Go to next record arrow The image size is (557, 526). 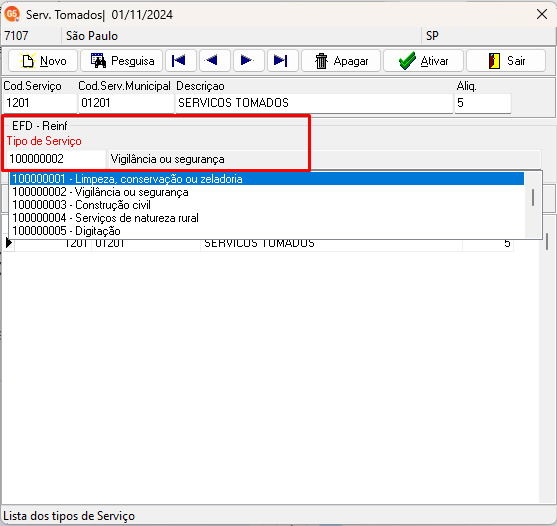[248, 61]
